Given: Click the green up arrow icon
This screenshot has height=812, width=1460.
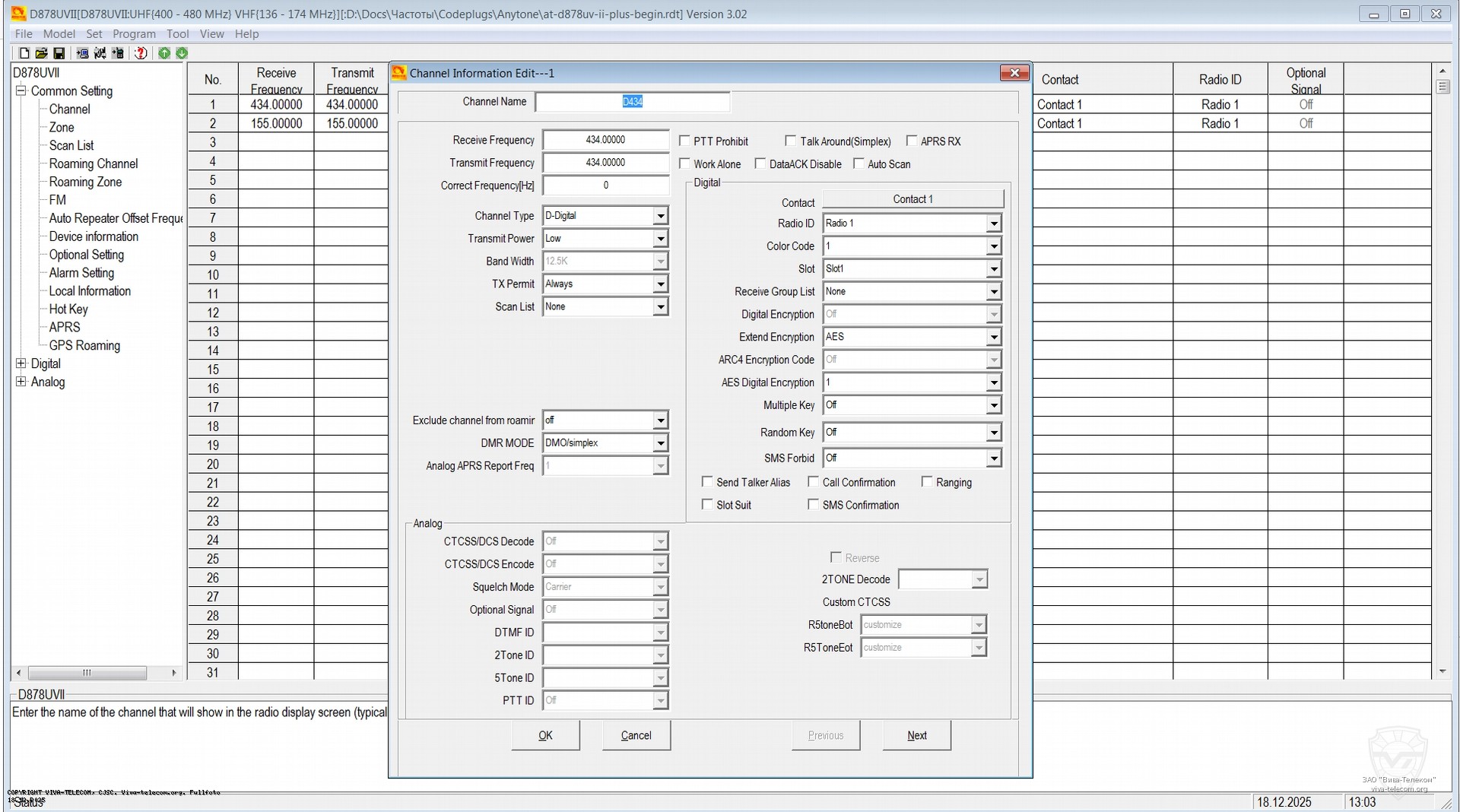Looking at the screenshot, I should [x=164, y=53].
